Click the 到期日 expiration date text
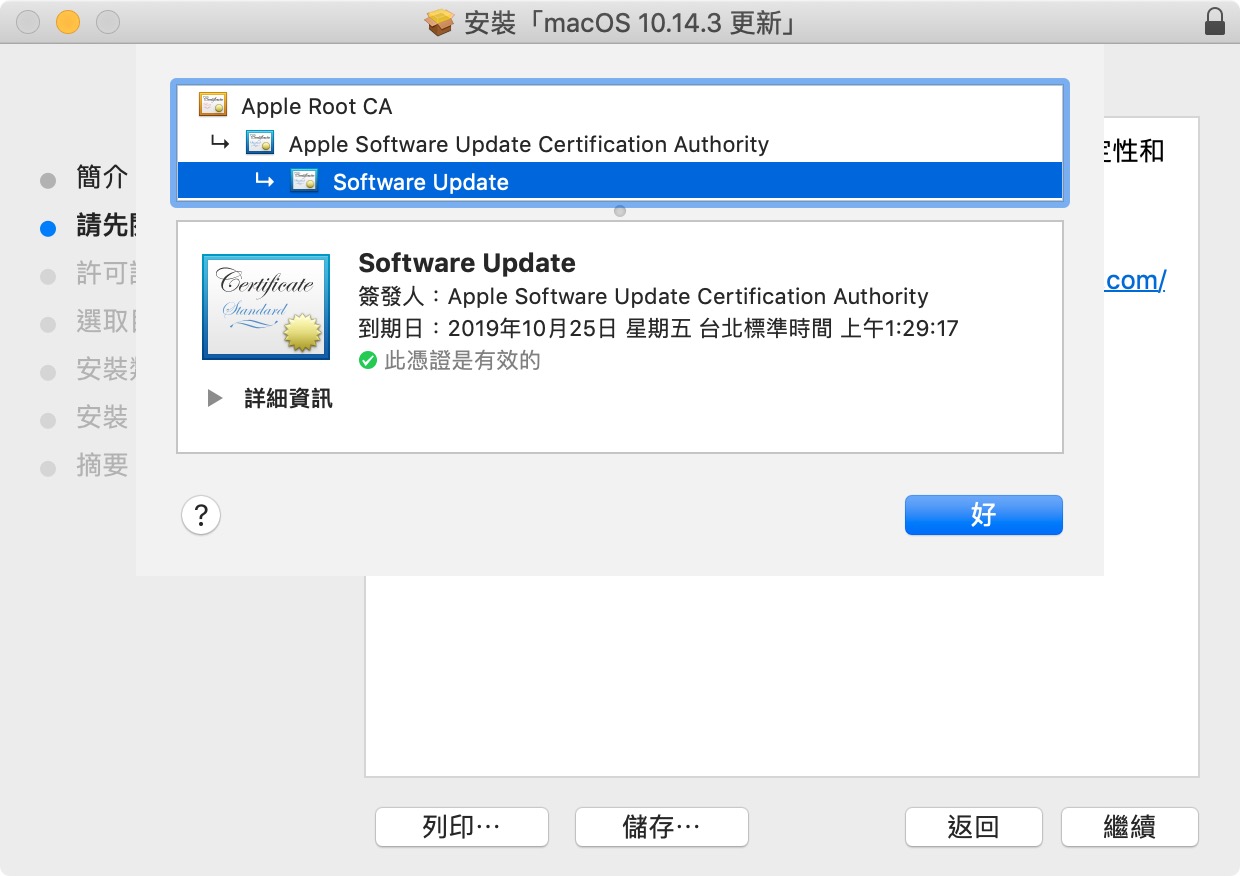Image resolution: width=1240 pixels, height=876 pixels. [x=658, y=328]
